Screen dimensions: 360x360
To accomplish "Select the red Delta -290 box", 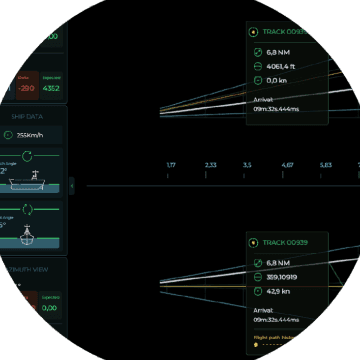I will pos(27,86).
